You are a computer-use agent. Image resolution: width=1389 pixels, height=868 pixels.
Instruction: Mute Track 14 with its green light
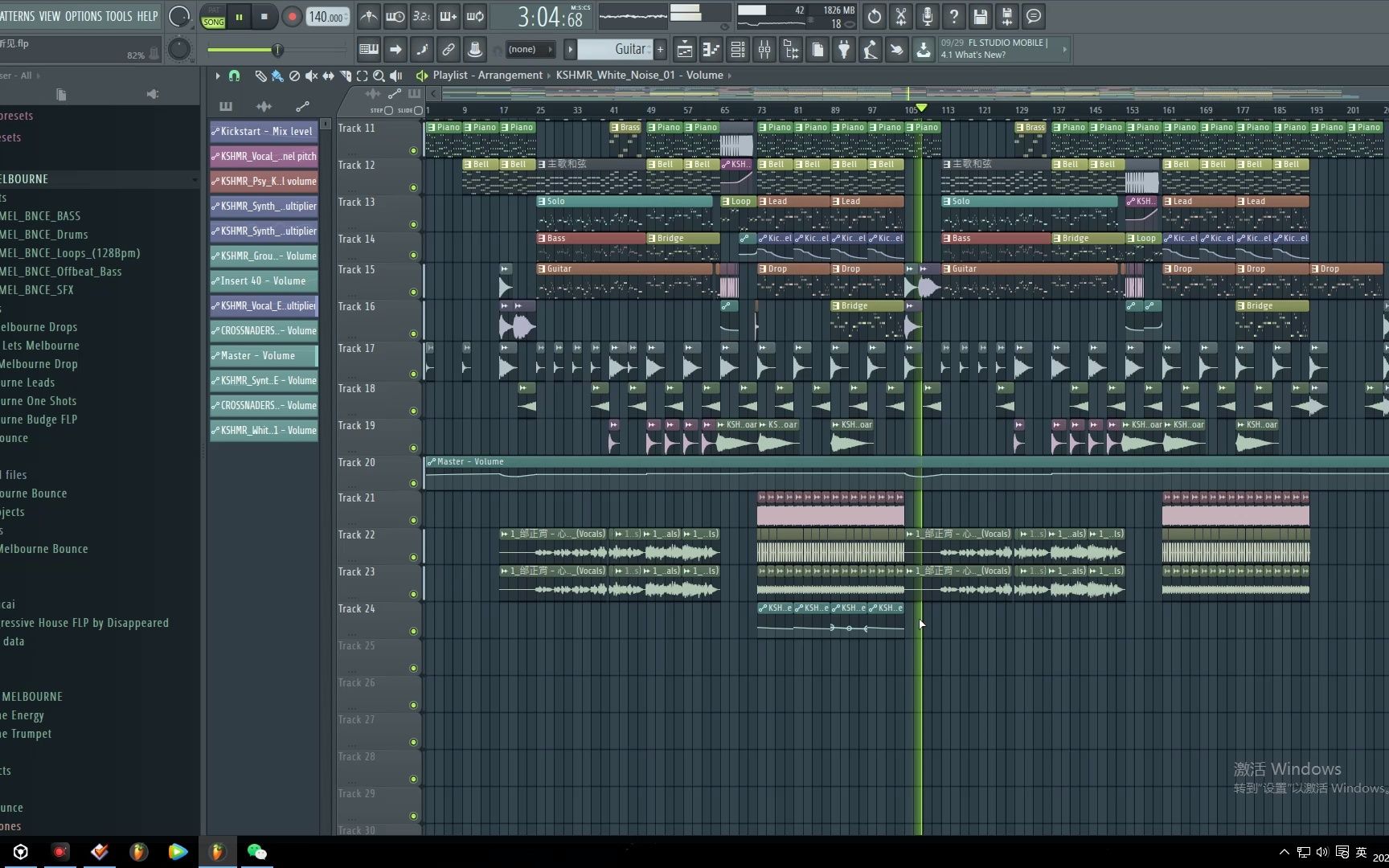point(414,255)
